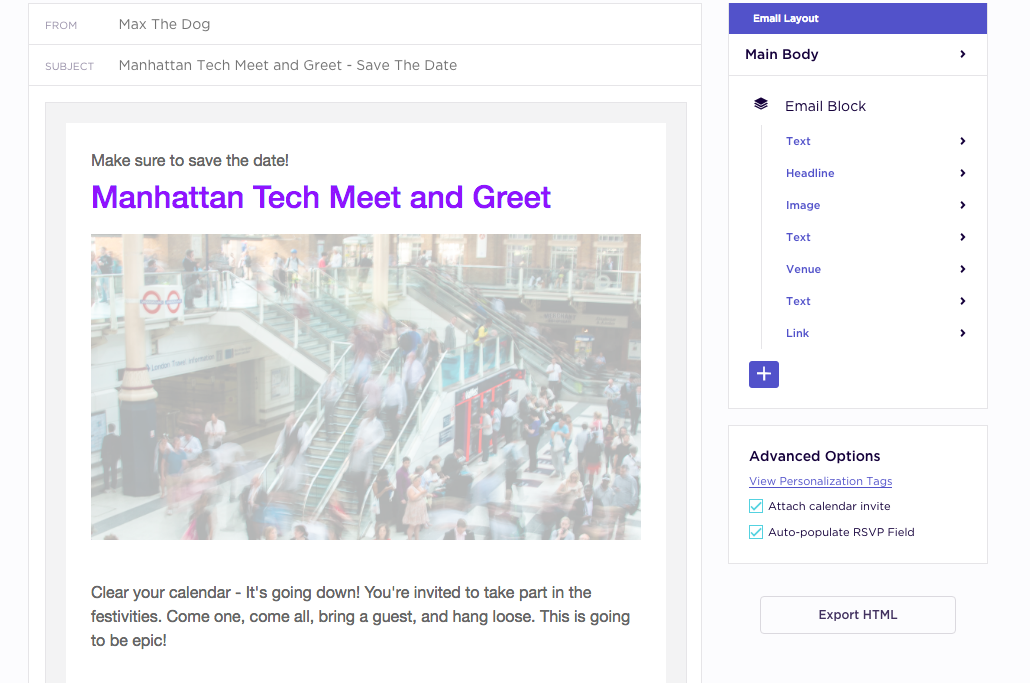Expand the Headline block chevron

coord(962,173)
